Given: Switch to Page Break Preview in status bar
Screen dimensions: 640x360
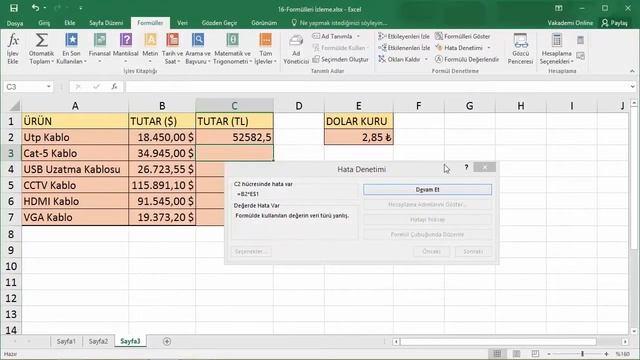Looking at the screenshot, I should pyautogui.click(x=535, y=354).
